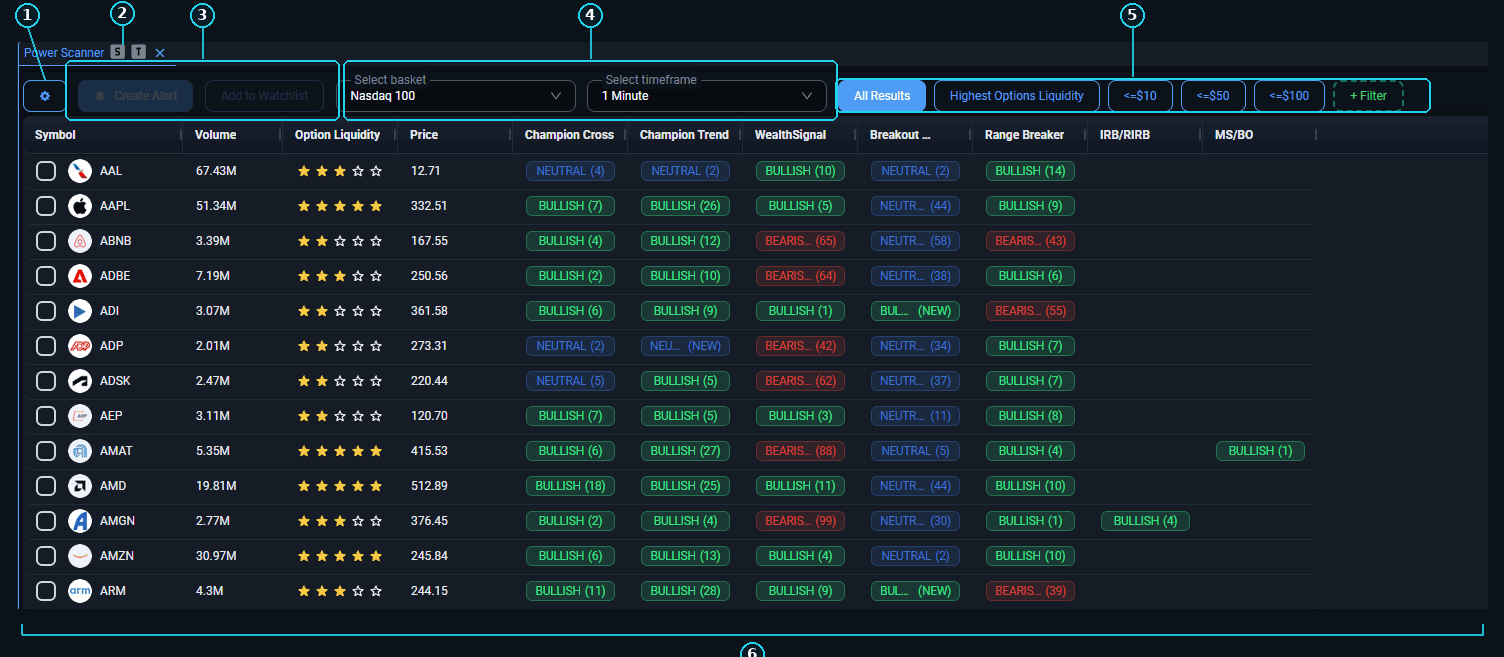Click the AAPL apple logo
1504x657 pixels.
point(80,206)
